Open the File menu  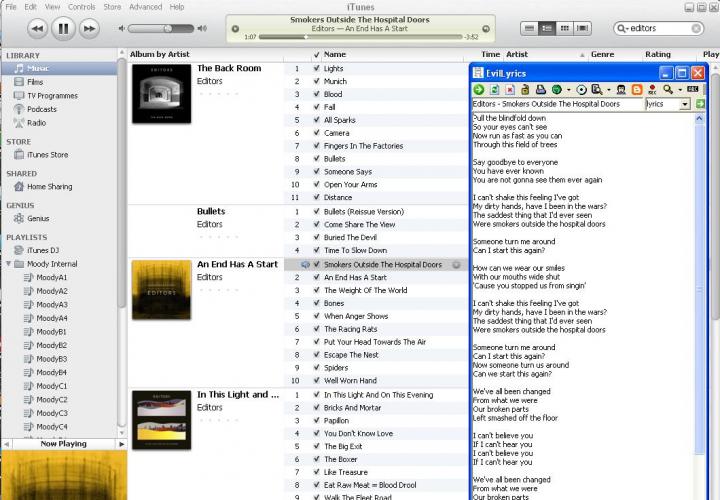[11, 7]
